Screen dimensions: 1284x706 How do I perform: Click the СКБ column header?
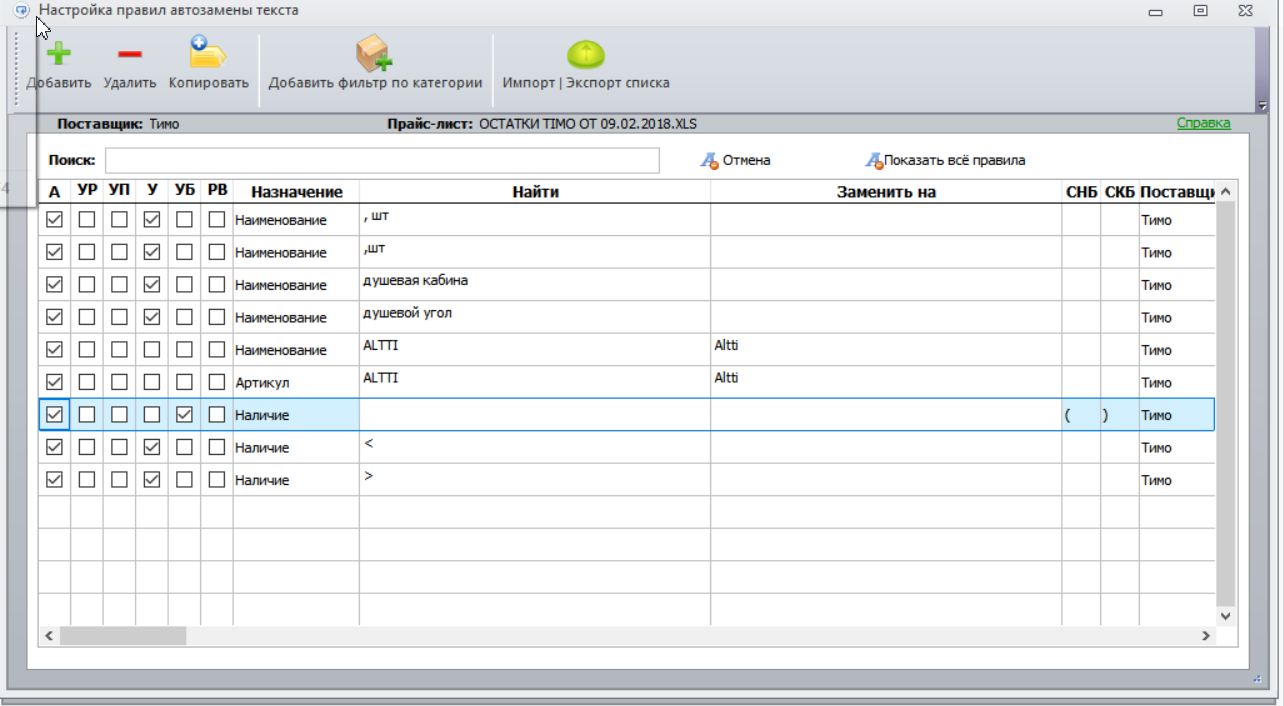tap(1119, 191)
